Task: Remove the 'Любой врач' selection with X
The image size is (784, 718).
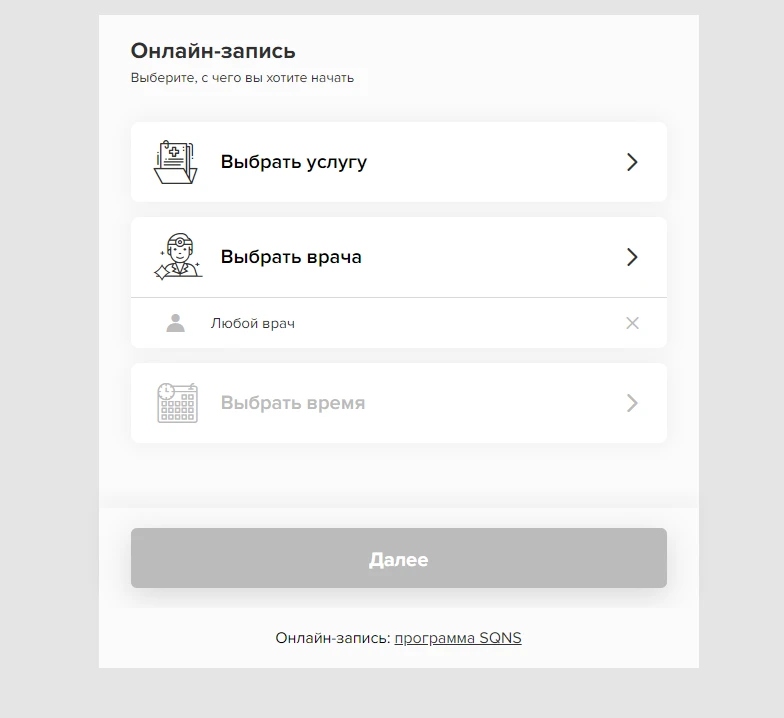Action: point(632,323)
